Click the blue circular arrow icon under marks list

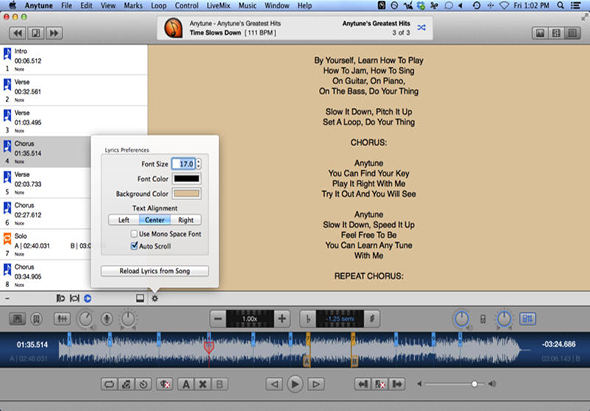click(87, 298)
